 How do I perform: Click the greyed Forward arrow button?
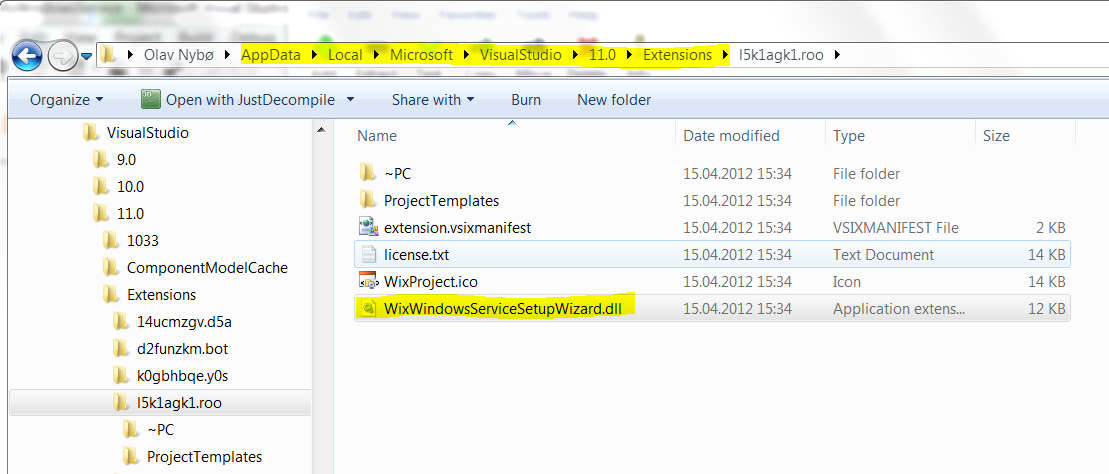(x=62, y=56)
